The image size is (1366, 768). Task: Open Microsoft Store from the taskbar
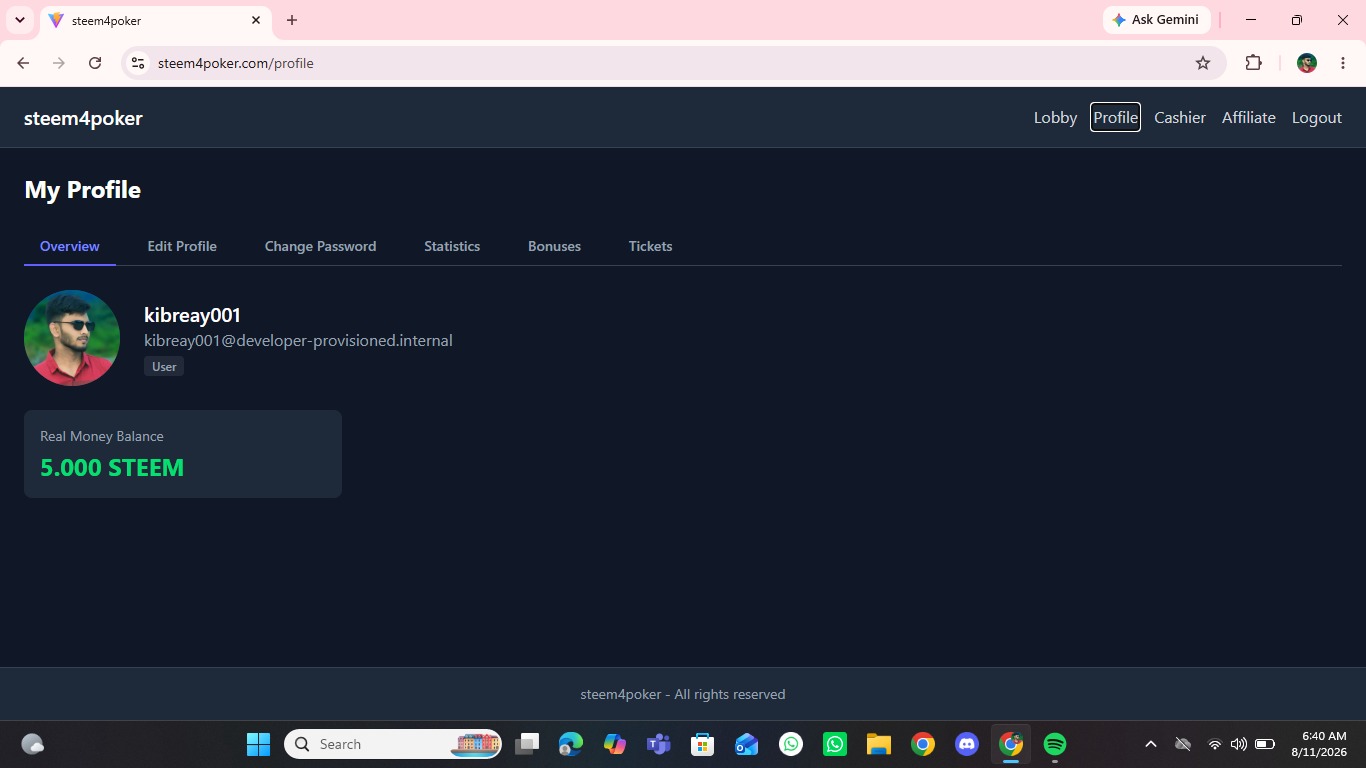(703, 744)
